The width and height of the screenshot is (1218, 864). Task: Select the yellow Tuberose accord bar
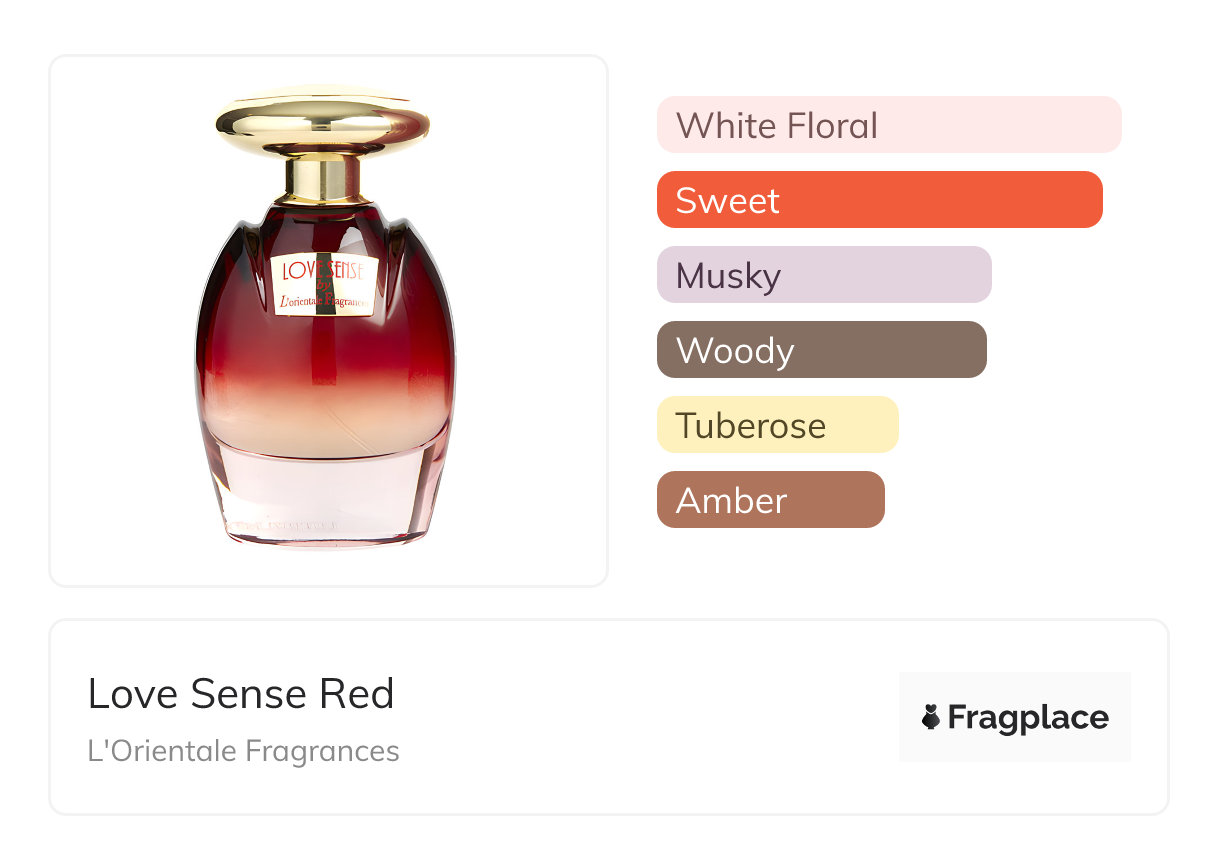(x=778, y=425)
